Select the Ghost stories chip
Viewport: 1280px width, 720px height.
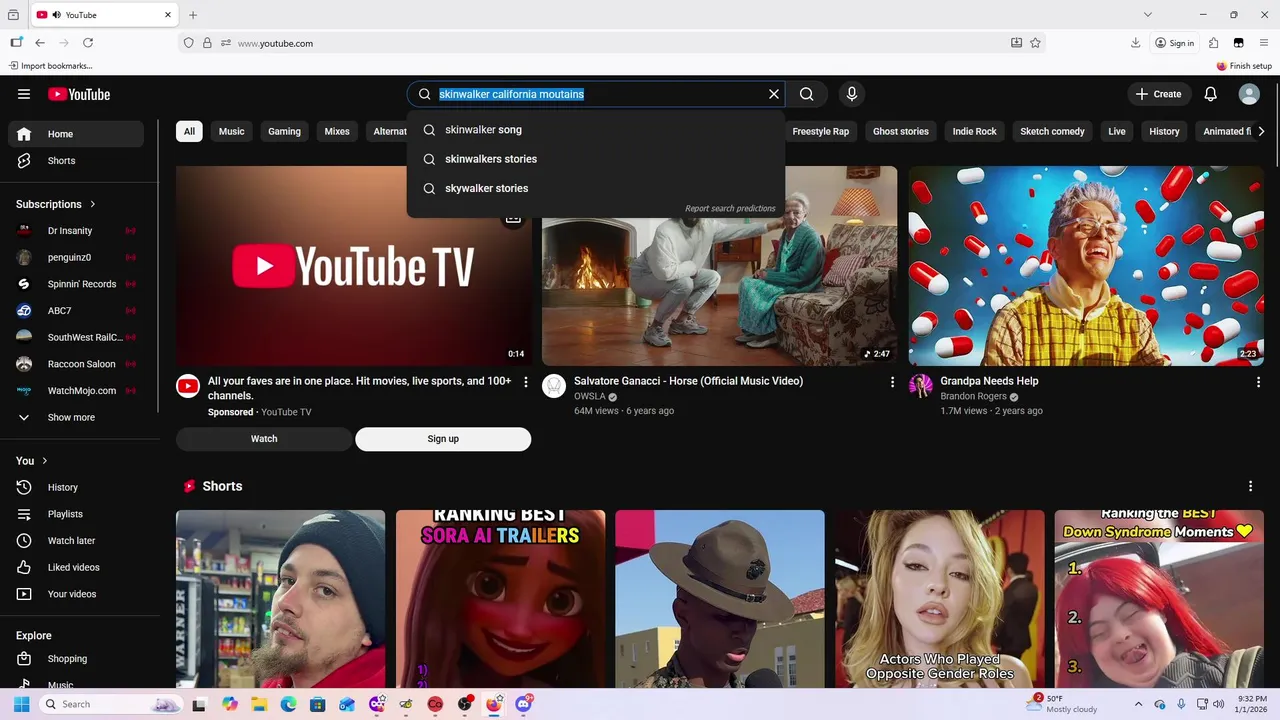point(901,131)
